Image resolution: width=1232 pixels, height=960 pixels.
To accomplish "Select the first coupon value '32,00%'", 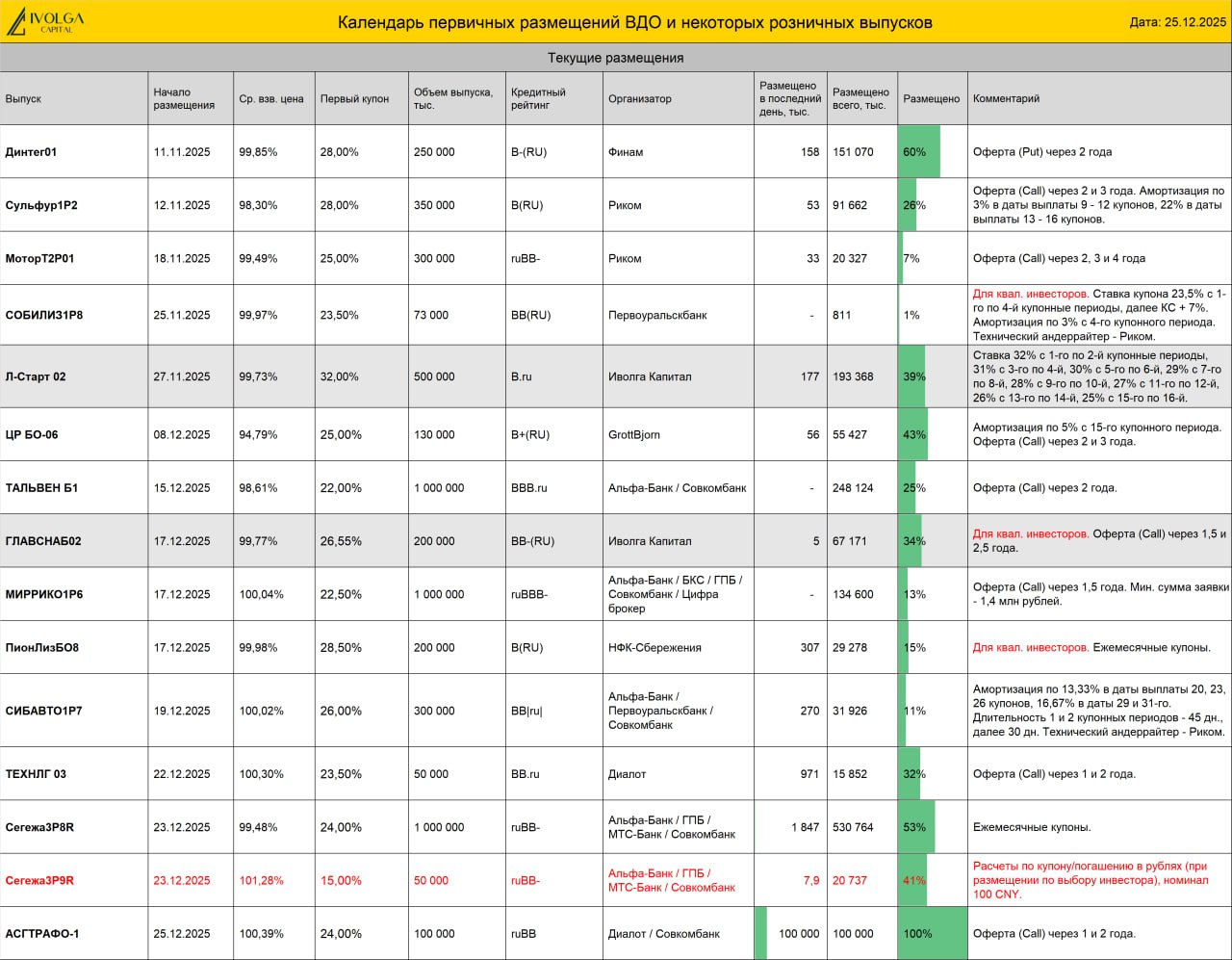I will pyautogui.click(x=340, y=376).
